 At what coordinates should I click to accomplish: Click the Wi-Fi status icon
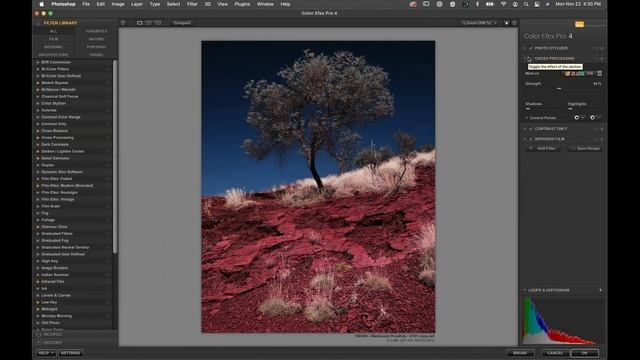503,4
